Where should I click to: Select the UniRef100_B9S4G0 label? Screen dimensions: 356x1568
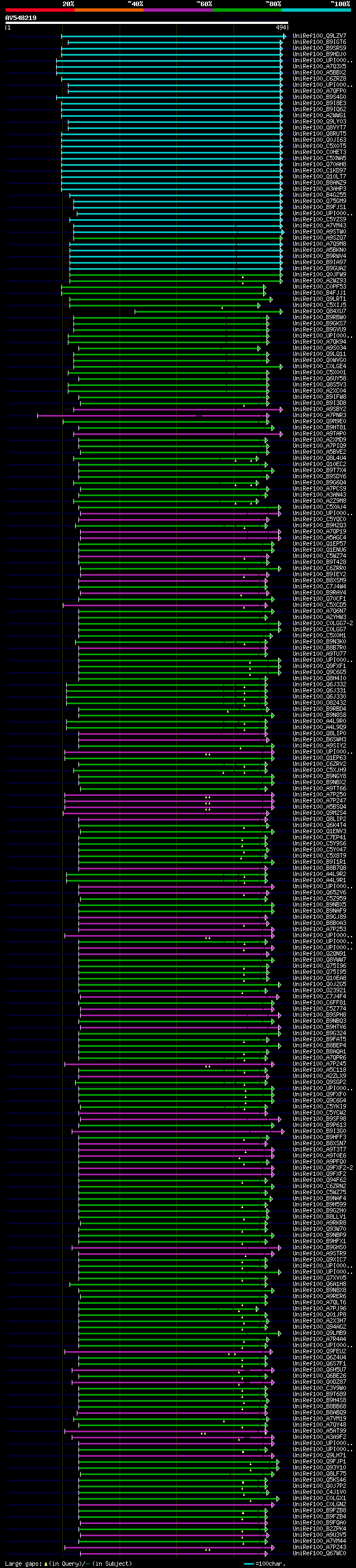[x=319, y=97]
